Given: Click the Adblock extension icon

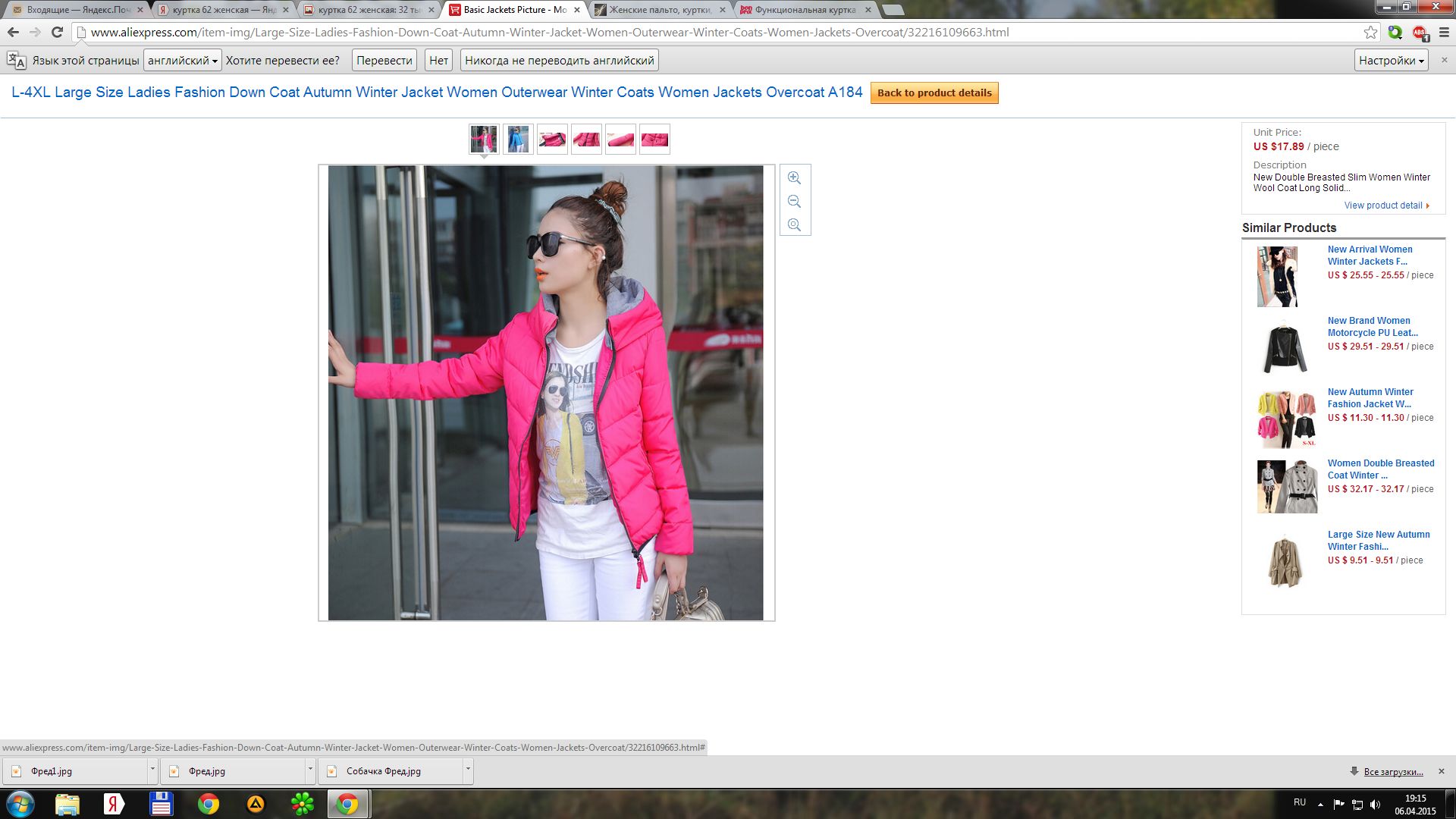Looking at the screenshot, I should pos(1420,33).
